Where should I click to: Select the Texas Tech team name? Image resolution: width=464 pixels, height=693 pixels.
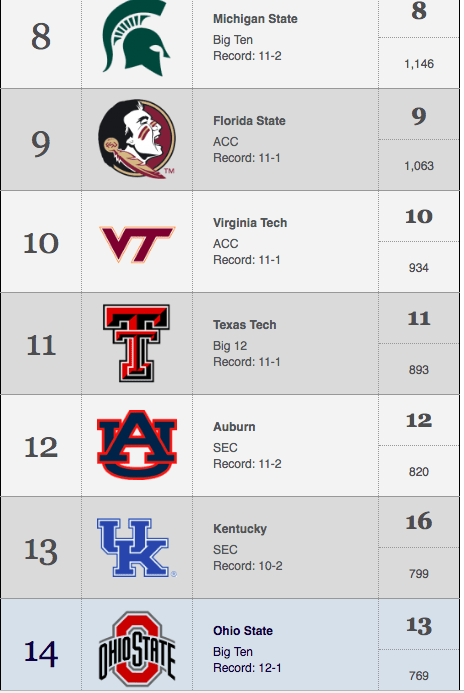[x=245, y=325]
